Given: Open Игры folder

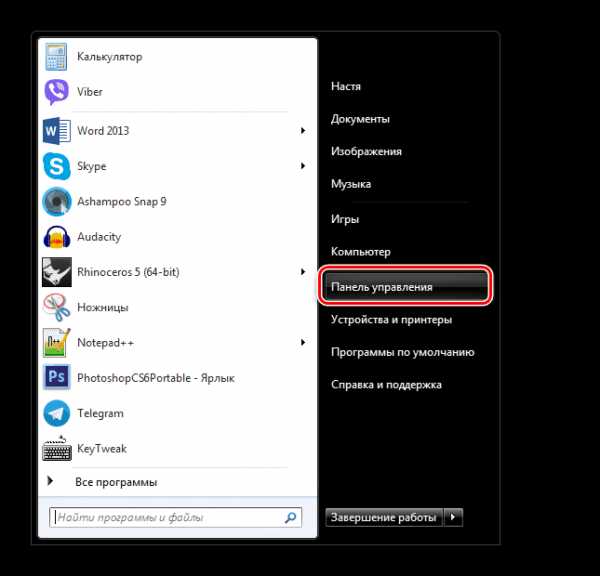Looking at the screenshot, I should 345,219.
